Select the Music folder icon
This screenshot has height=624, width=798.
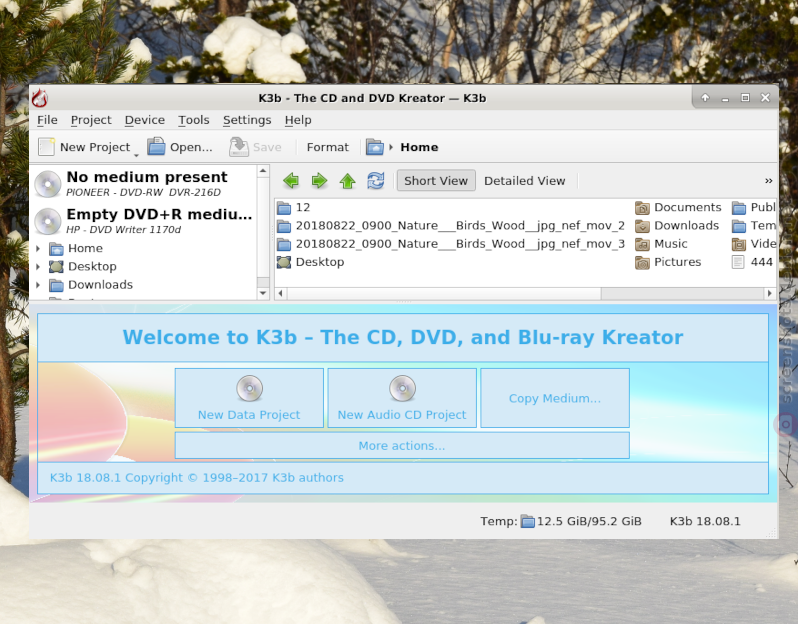click(x=642, y=244)
